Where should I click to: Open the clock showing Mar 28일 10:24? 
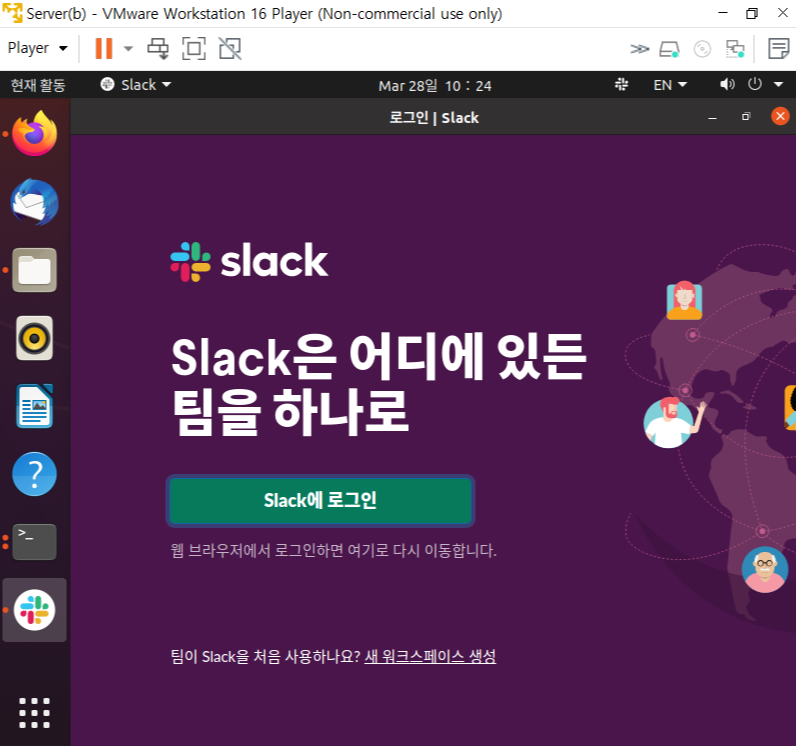[435, 85]
